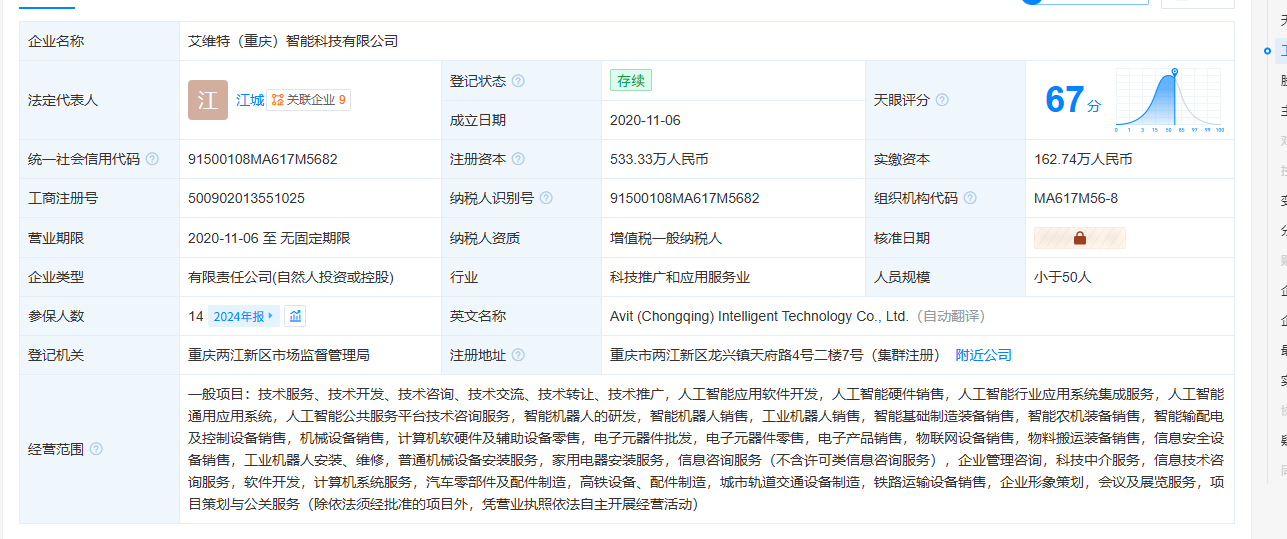Click the 英文名称 label
1287x539 pixels.
(478, 316)
